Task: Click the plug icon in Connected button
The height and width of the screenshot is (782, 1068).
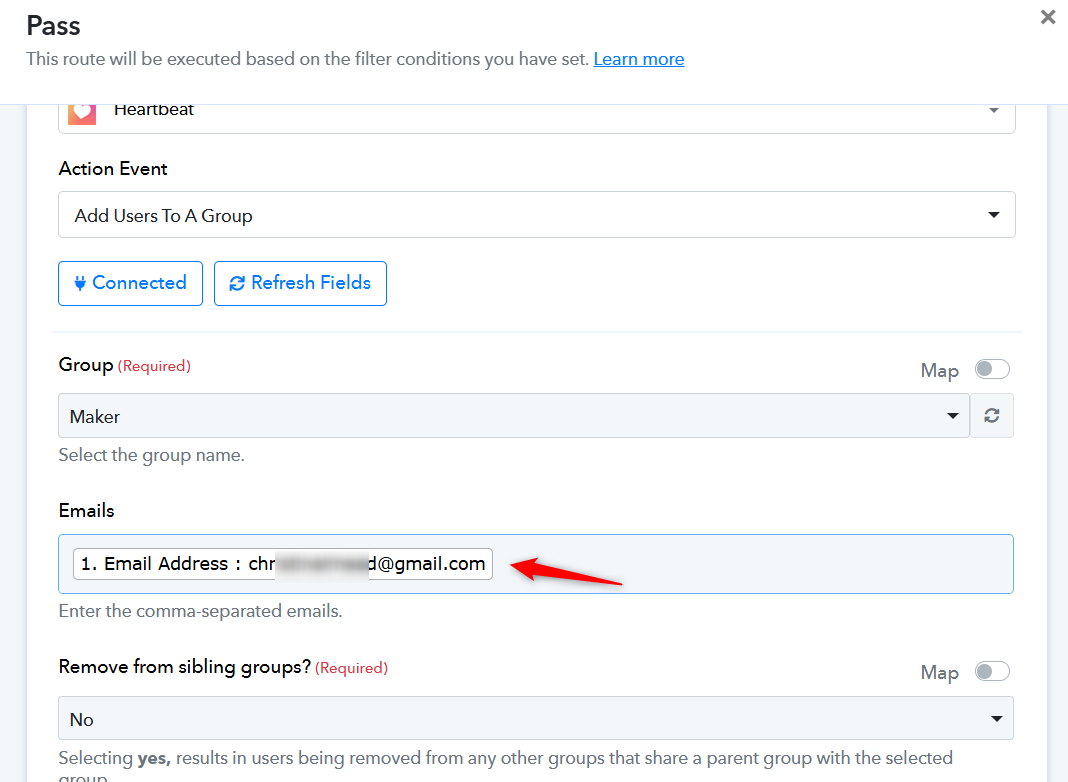Action: (x=80, y=283)
